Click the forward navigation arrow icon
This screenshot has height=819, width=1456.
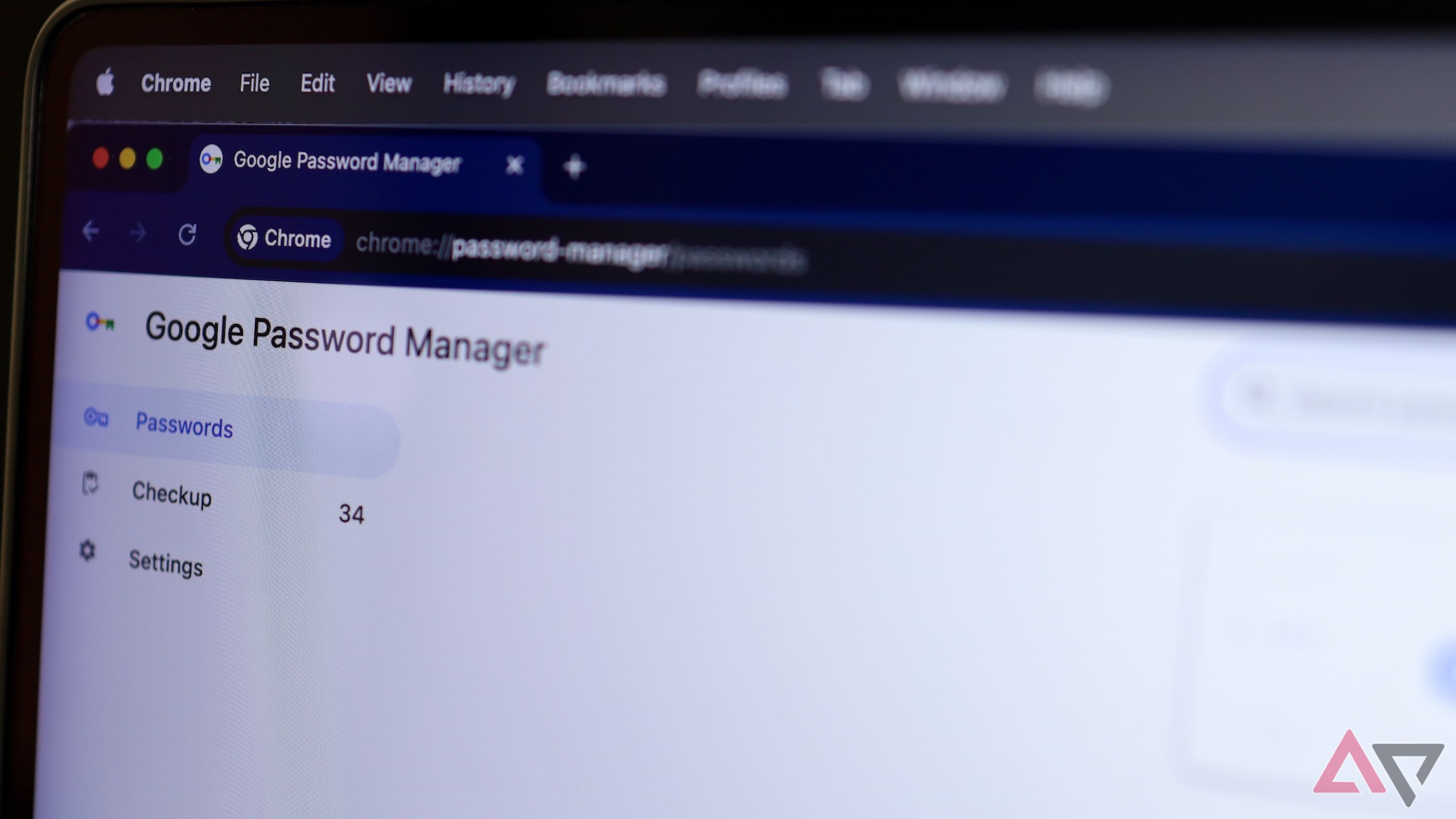(x=138, y=232)
